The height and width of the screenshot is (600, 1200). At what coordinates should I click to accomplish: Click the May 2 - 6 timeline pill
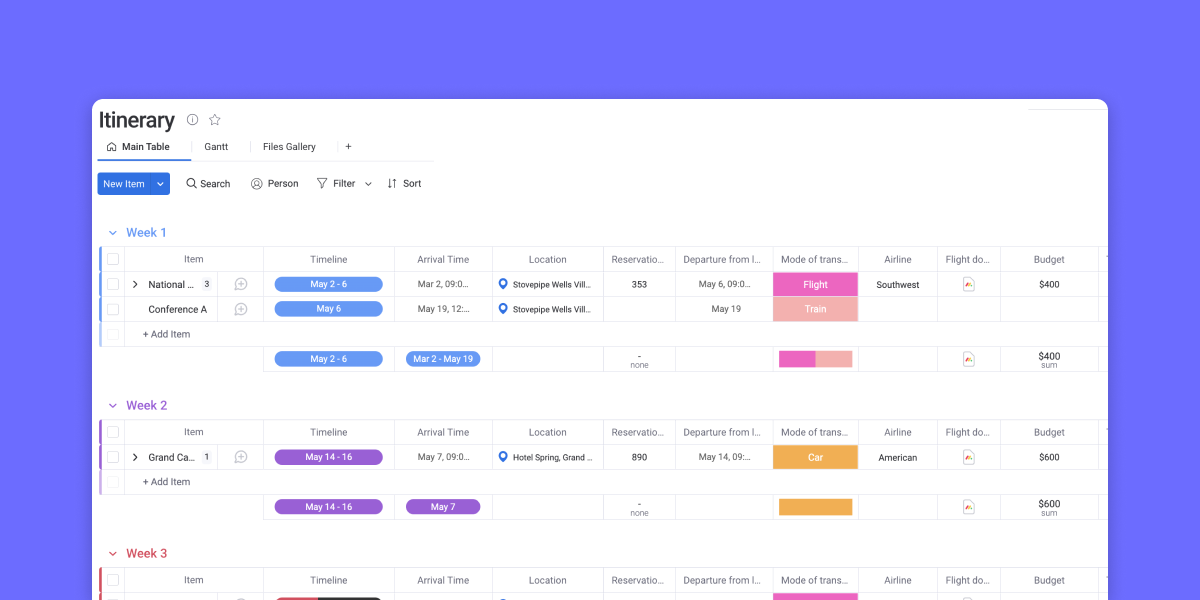328,284
